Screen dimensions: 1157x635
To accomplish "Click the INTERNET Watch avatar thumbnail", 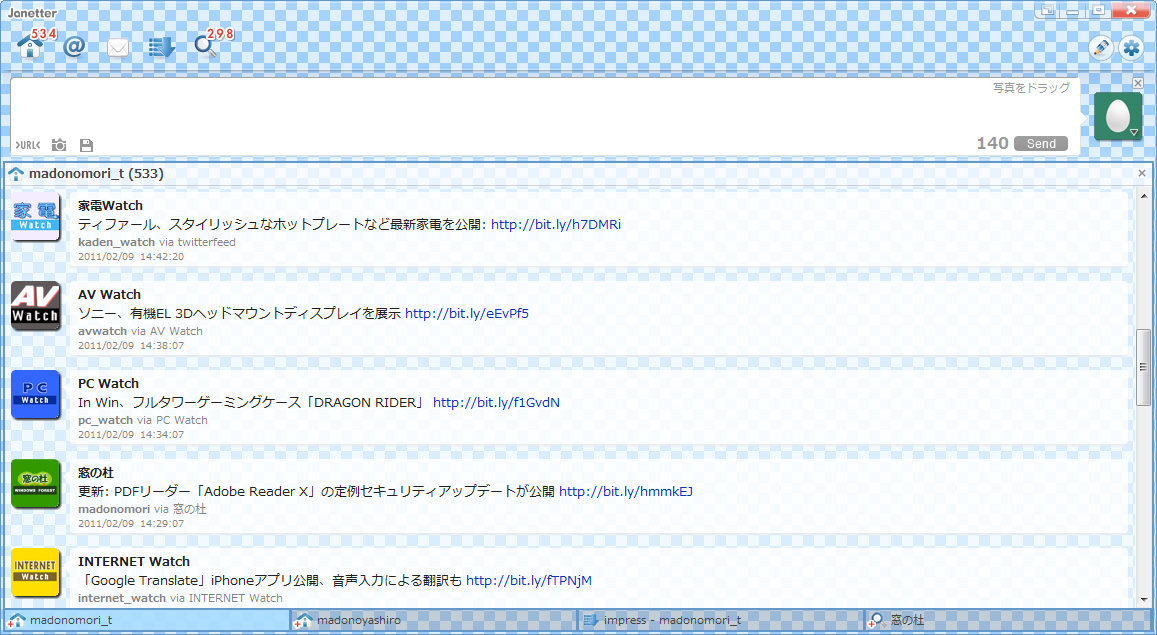I will 35,573.
